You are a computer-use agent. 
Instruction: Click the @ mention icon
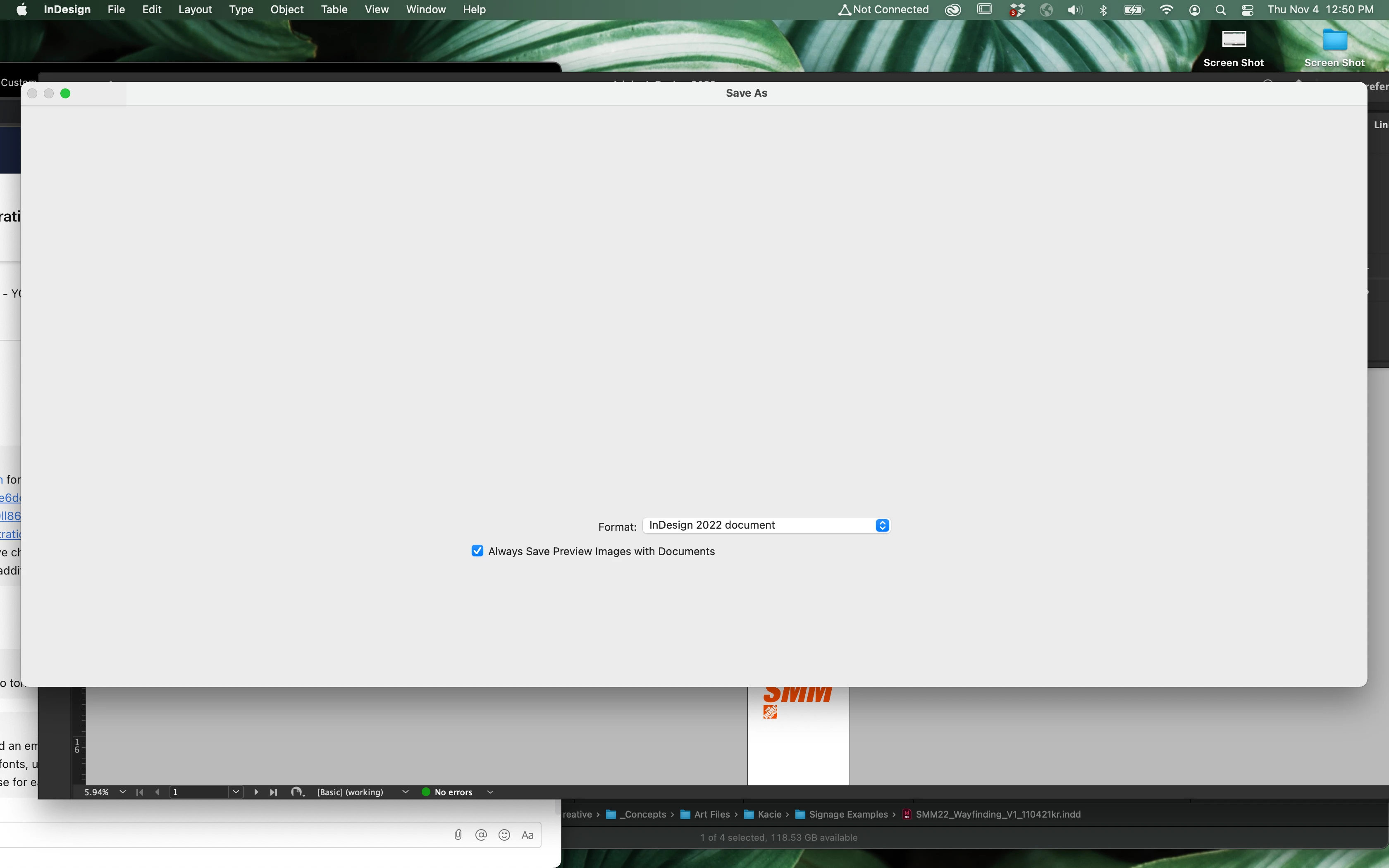(481, 835)
